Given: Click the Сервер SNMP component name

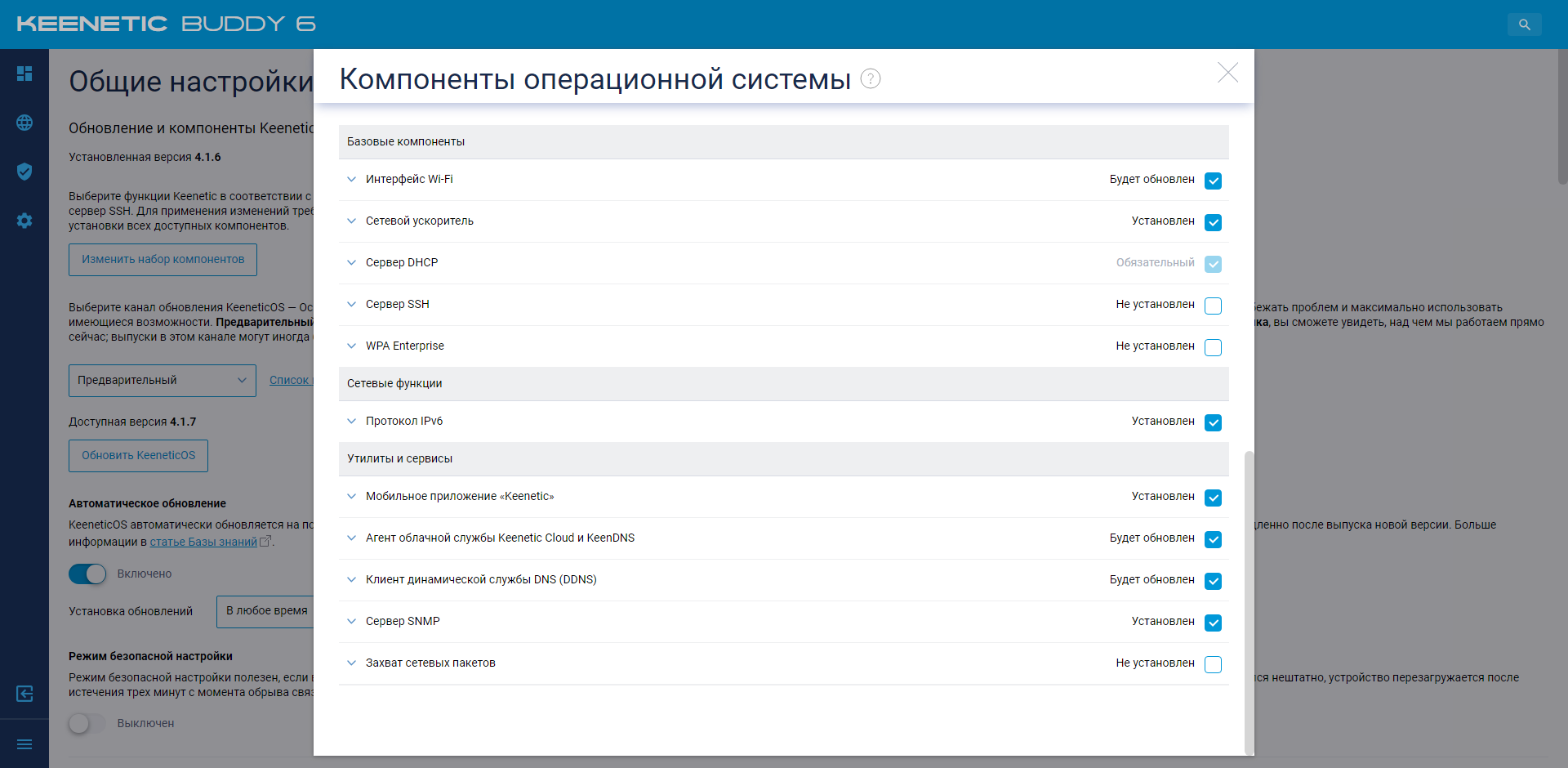Looking at the screenshot, I should [403, 621].
